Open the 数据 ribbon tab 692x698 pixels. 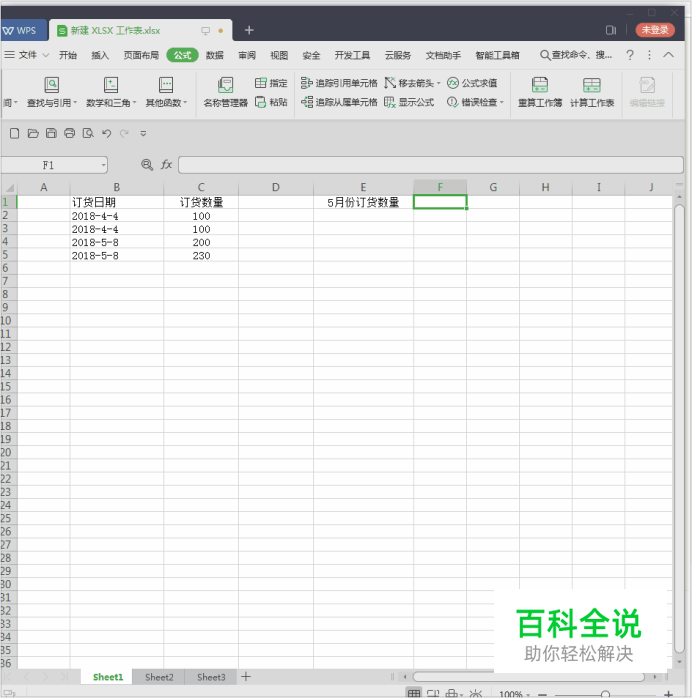(x=214, y=55)
